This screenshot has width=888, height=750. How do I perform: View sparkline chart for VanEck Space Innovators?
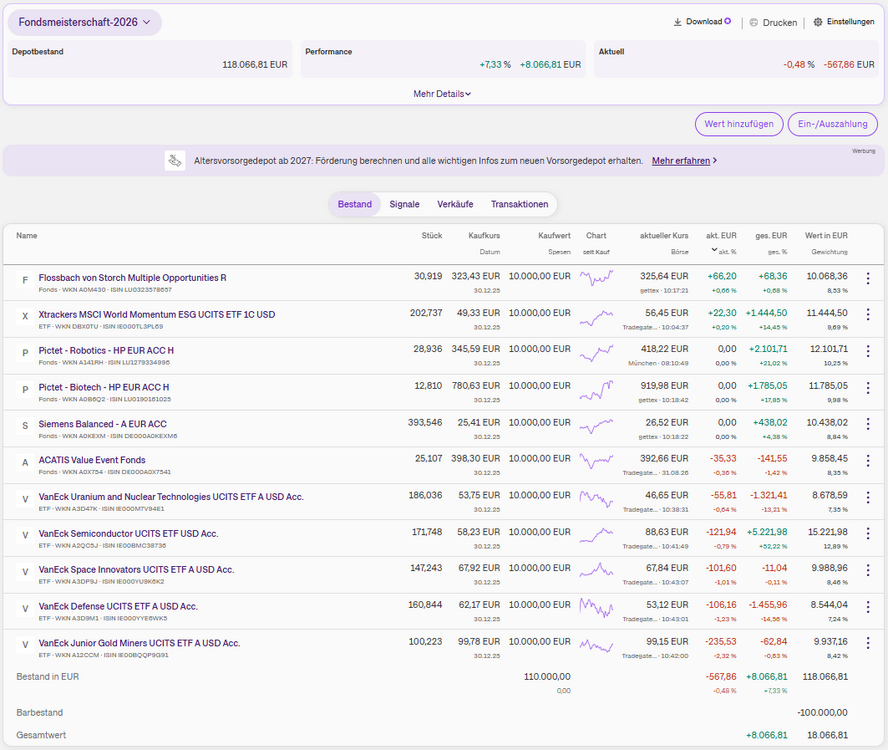(x=596, y=570)
